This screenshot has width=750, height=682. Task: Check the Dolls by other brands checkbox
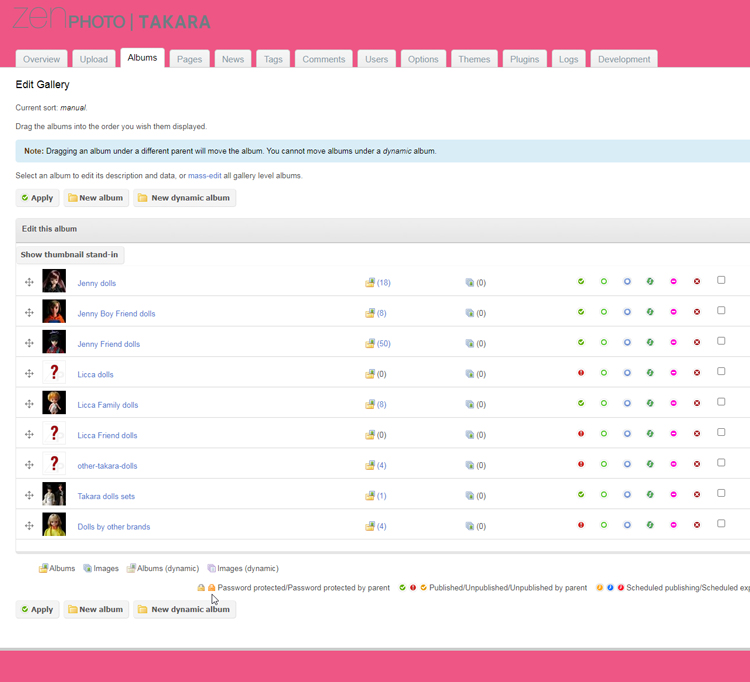click(x=721, y=523)
